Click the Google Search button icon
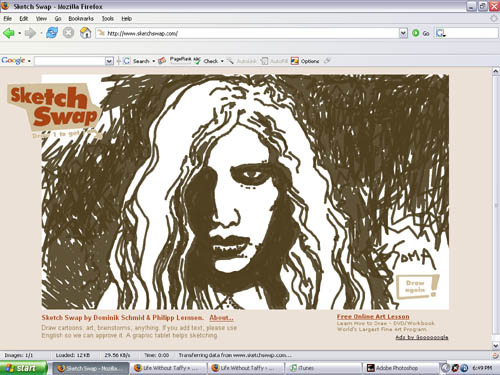Screen dimensions: 500x375 (x=126, y=61)
